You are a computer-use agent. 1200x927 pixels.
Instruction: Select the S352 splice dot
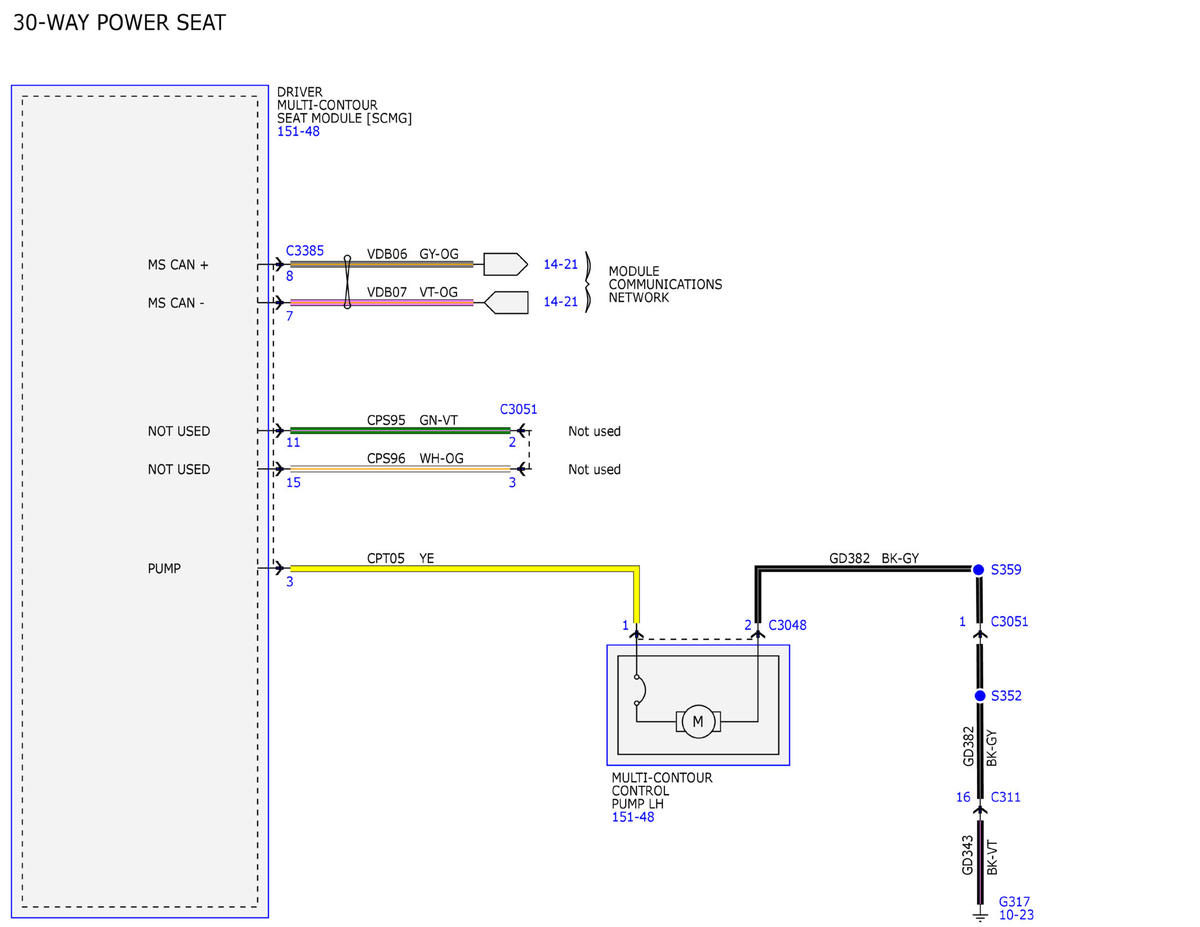click(980, 695)
